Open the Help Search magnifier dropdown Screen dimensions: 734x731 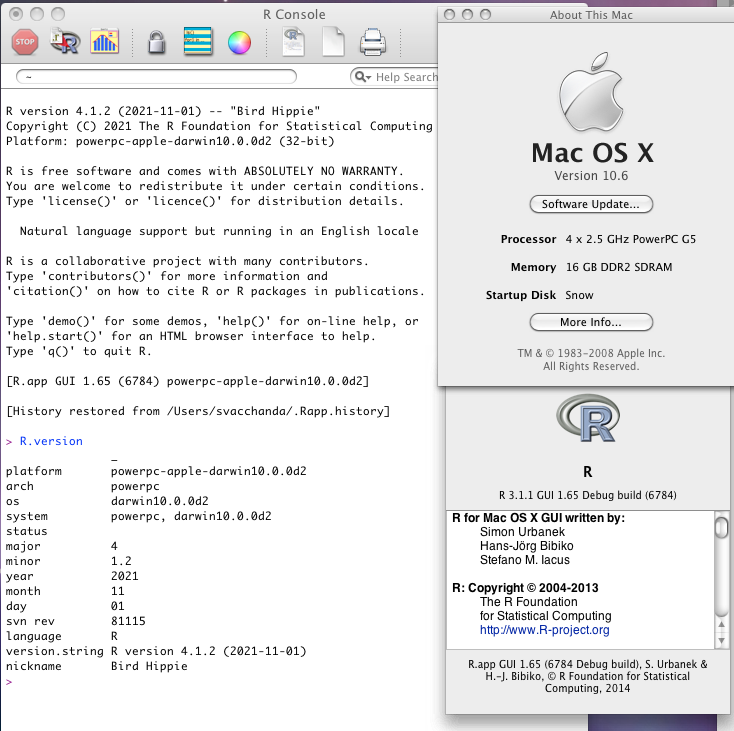pyautogui.click(x=363, y=77)
